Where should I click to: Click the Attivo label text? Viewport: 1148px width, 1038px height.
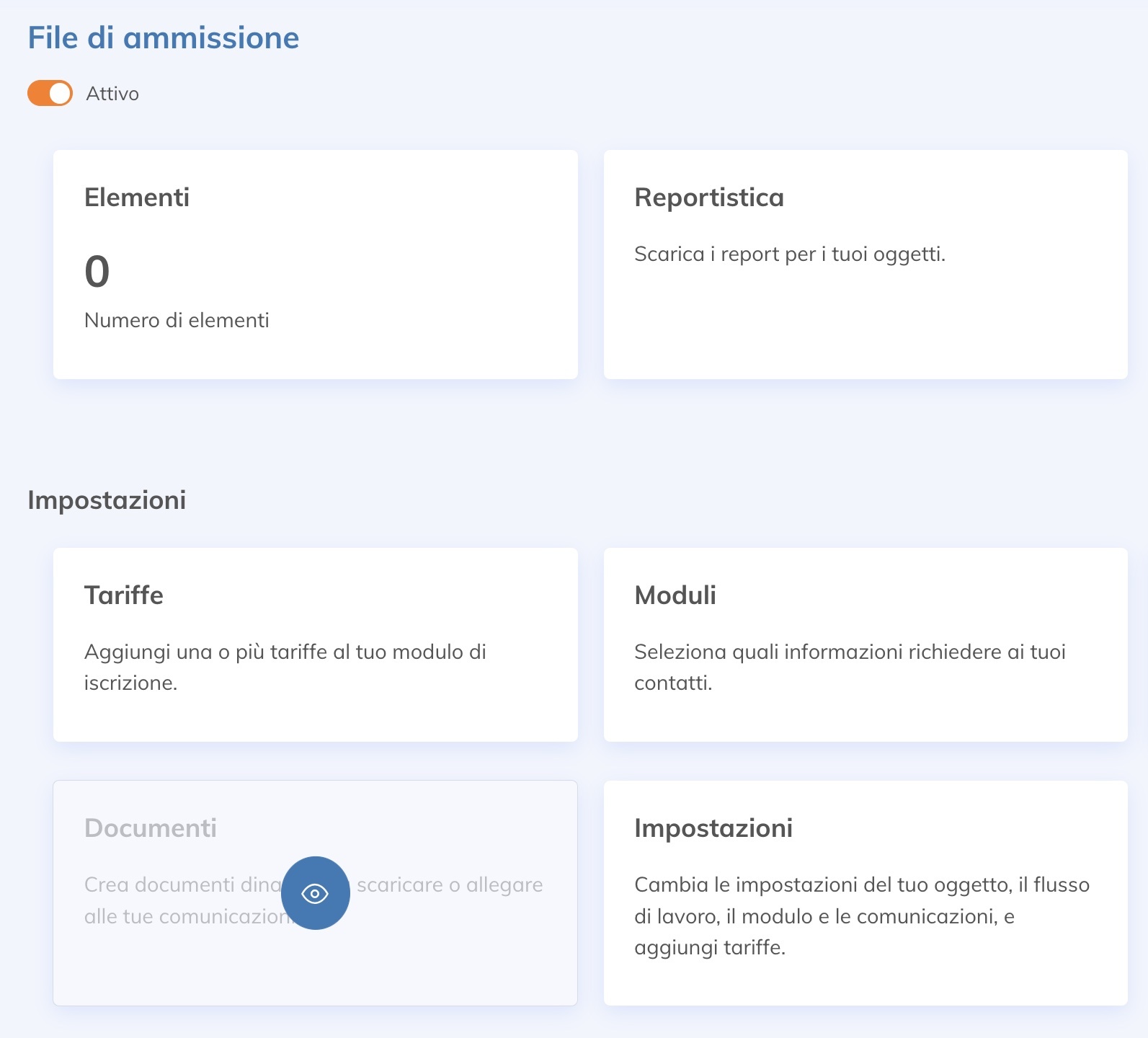pos(112,94)
